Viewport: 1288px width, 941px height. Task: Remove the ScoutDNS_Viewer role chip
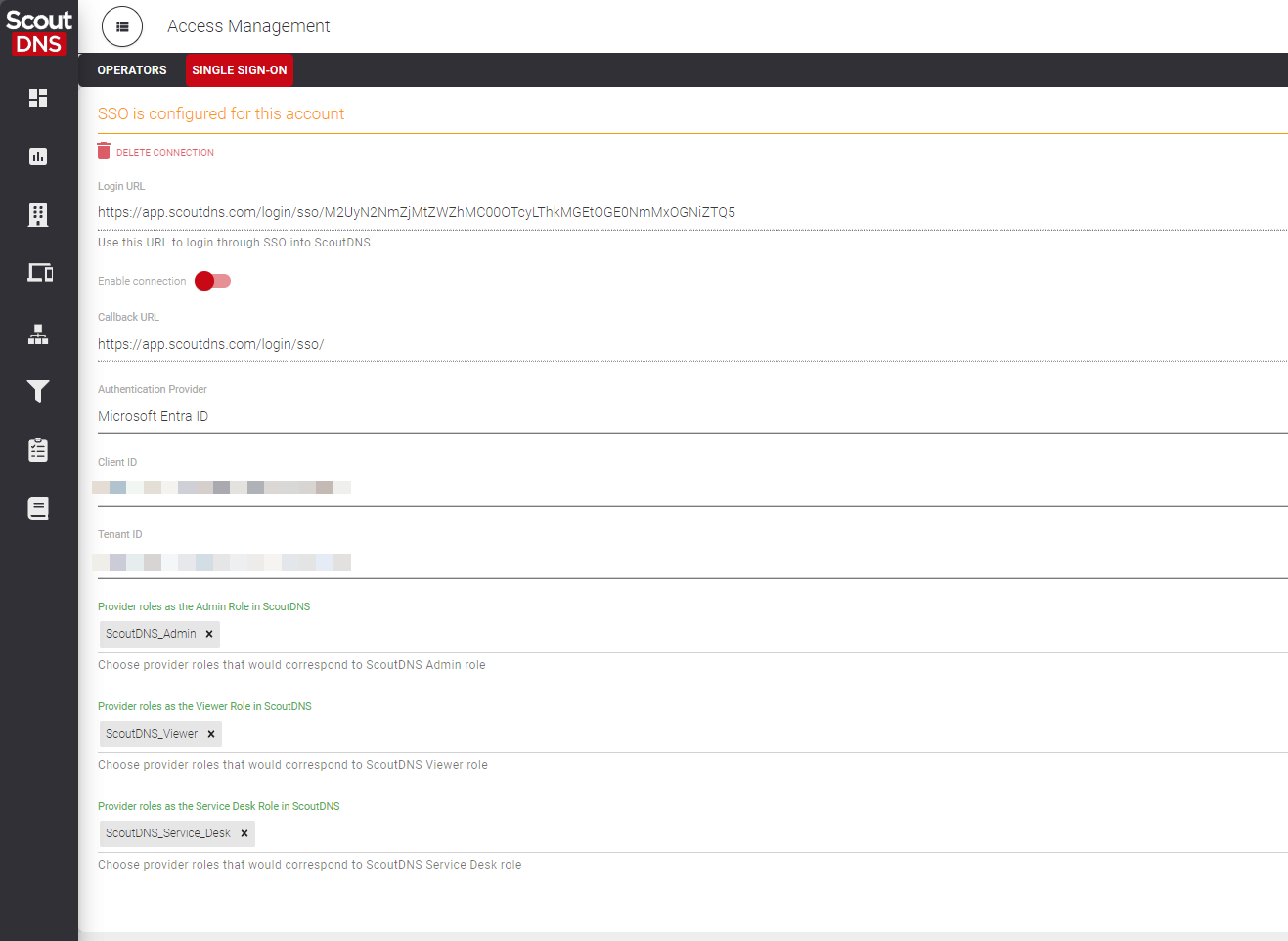coord(211,734)
